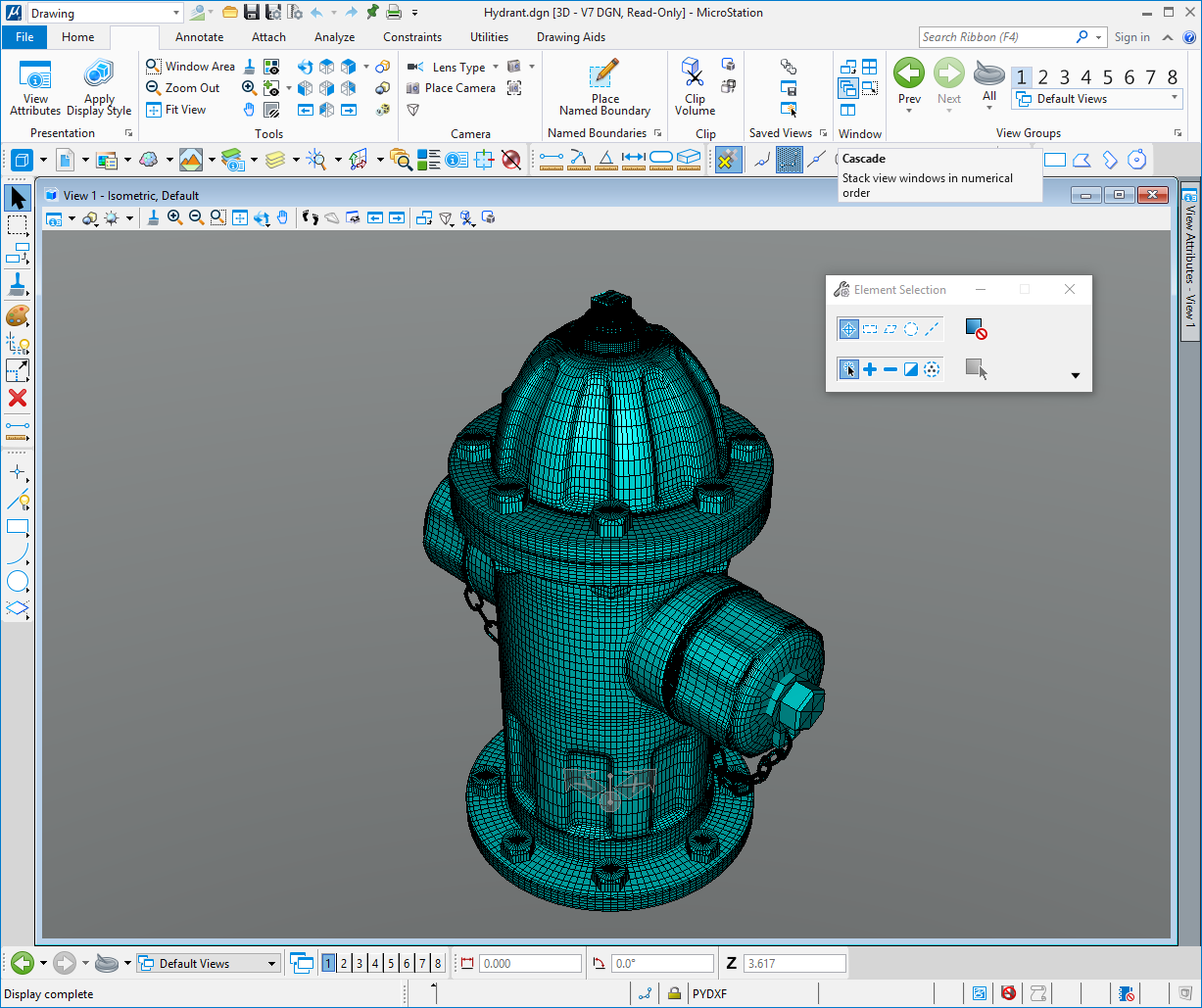
Task: Select Block selection method in Element Selection
Action: [870, 329]
